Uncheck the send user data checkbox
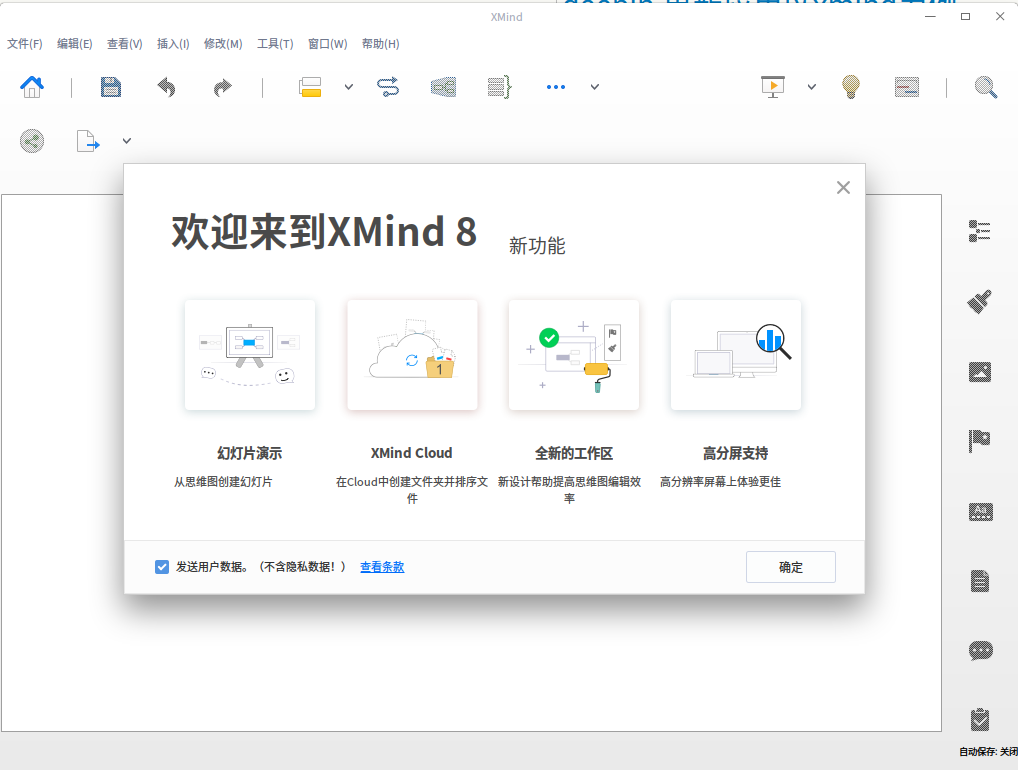This screenshot has height=770, width=1018. (x=162, y=567)
